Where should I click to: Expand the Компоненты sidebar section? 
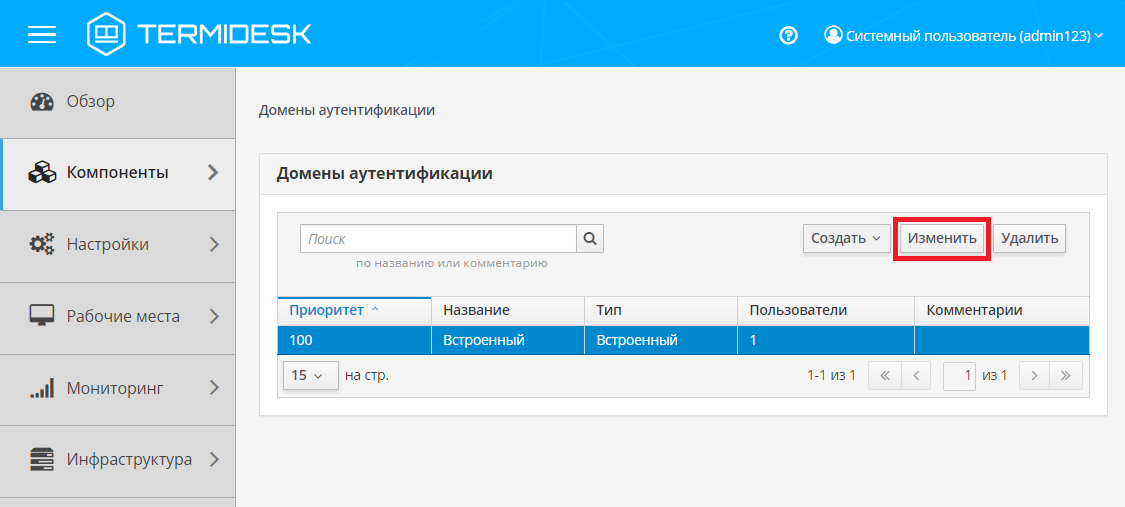(x=118, y=173)
